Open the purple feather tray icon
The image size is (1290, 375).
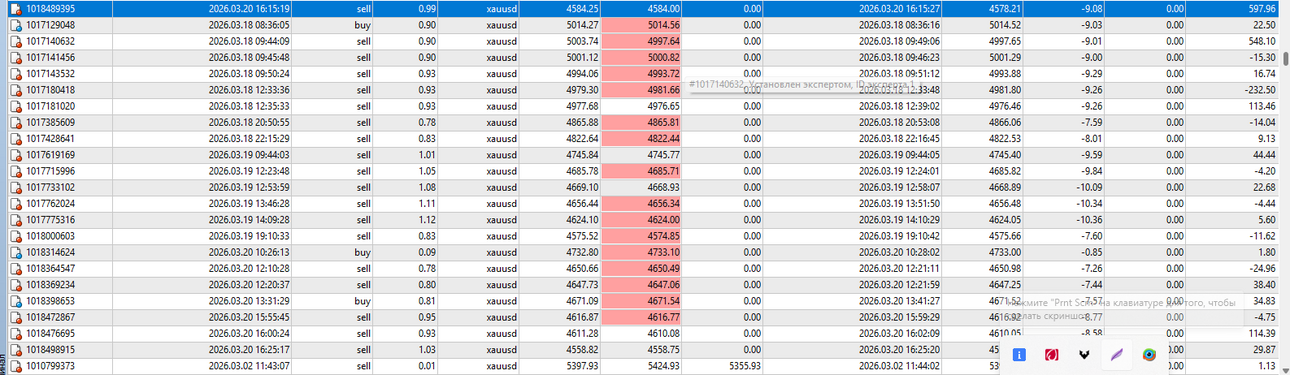click(x=1117, y=354)
